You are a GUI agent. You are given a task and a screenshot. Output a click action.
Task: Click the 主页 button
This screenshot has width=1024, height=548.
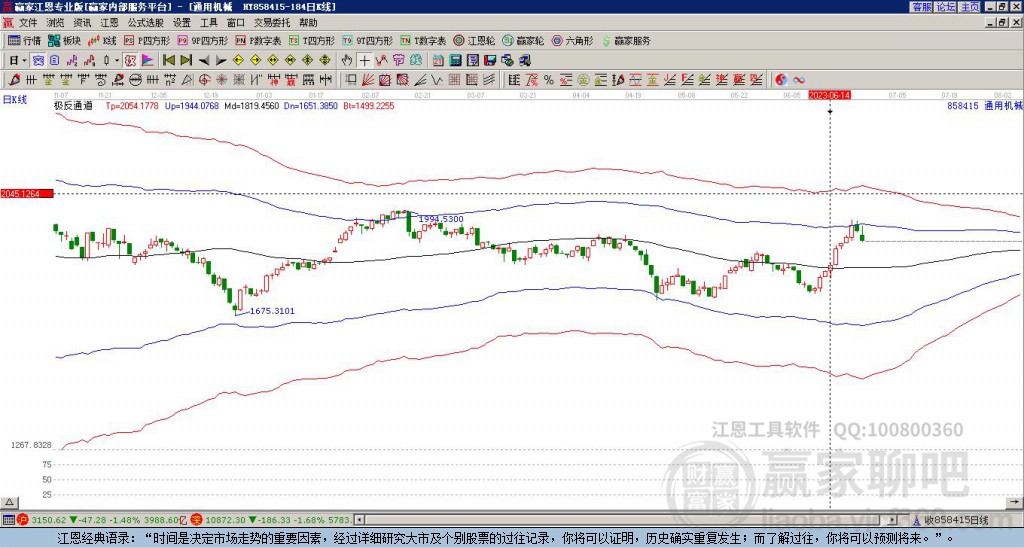(x=969, y=7)
